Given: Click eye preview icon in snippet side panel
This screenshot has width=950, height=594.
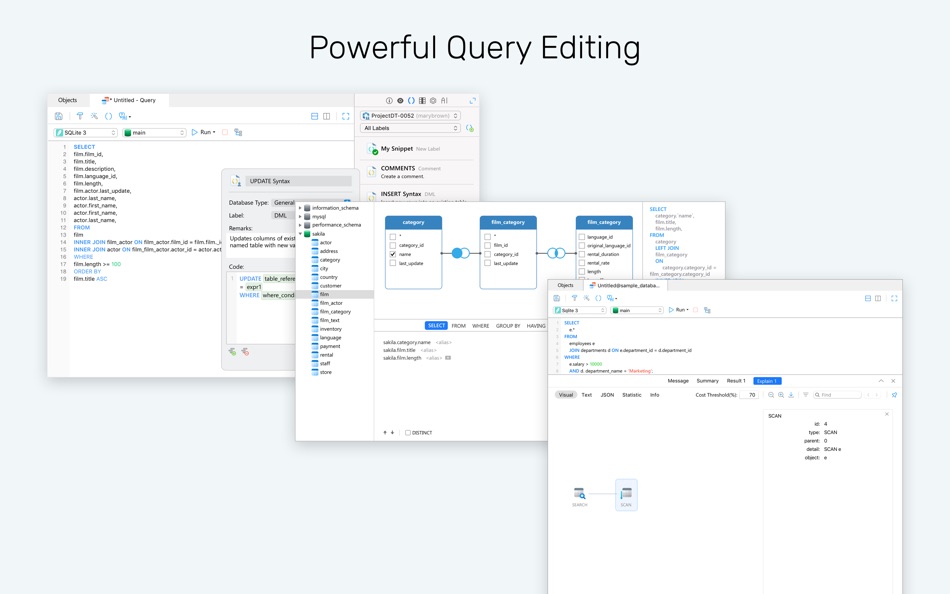Looking at the screenshot, I should 400,101.
